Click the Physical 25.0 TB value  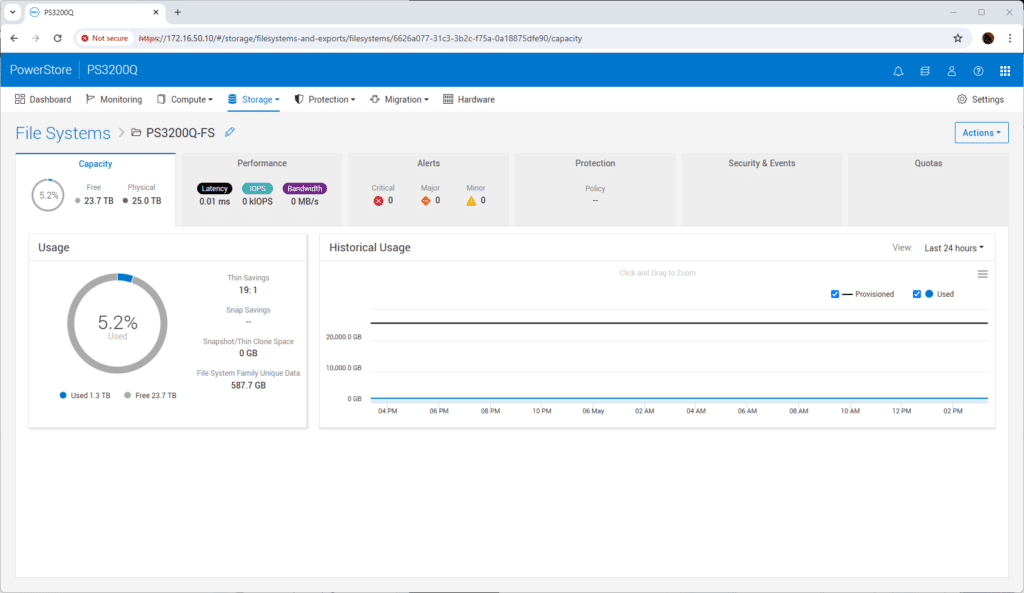coord(146,201)
